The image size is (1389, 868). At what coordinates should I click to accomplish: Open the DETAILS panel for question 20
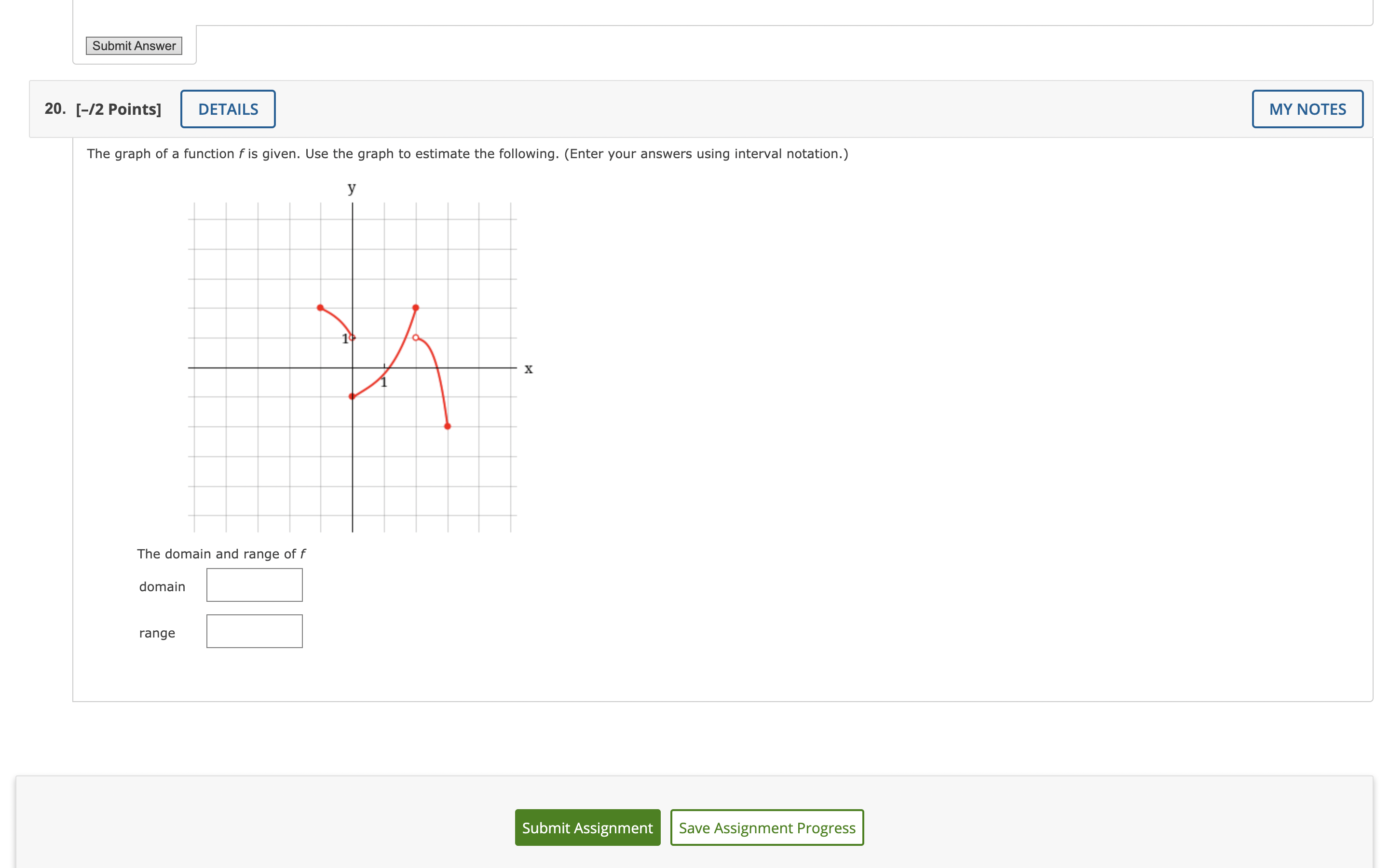tap(228, 108)
